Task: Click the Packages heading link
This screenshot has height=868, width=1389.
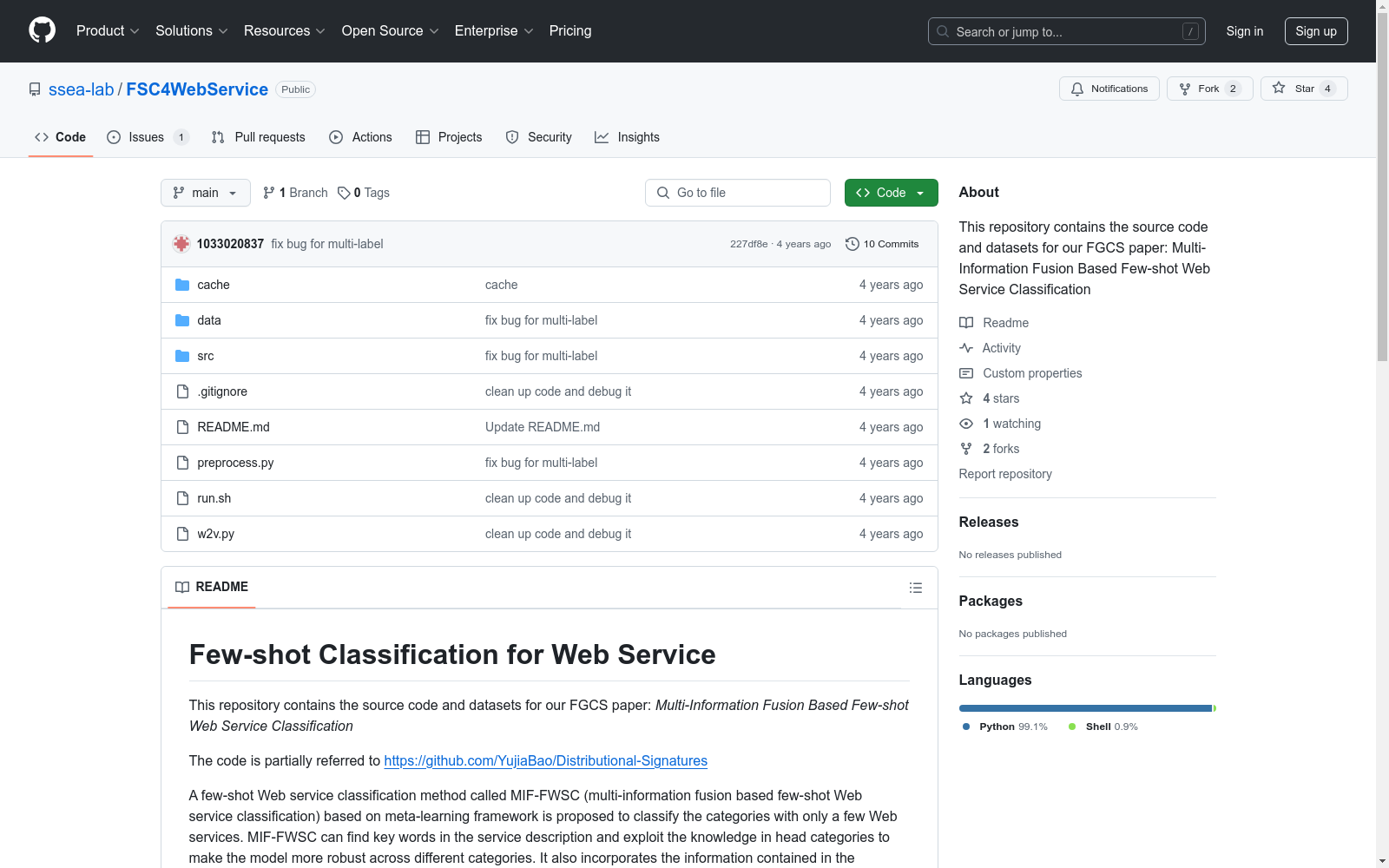Action: coord(991,601)
